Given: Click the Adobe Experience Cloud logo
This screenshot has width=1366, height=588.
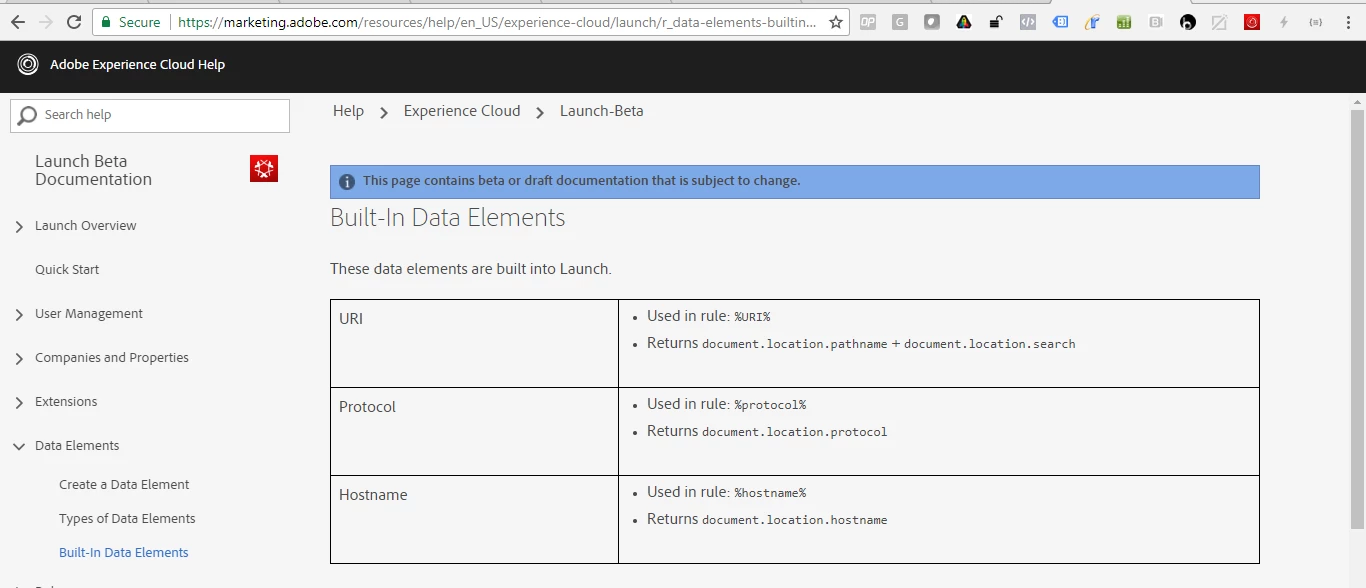Looking at the screenshot, I should tap(28, 65).
